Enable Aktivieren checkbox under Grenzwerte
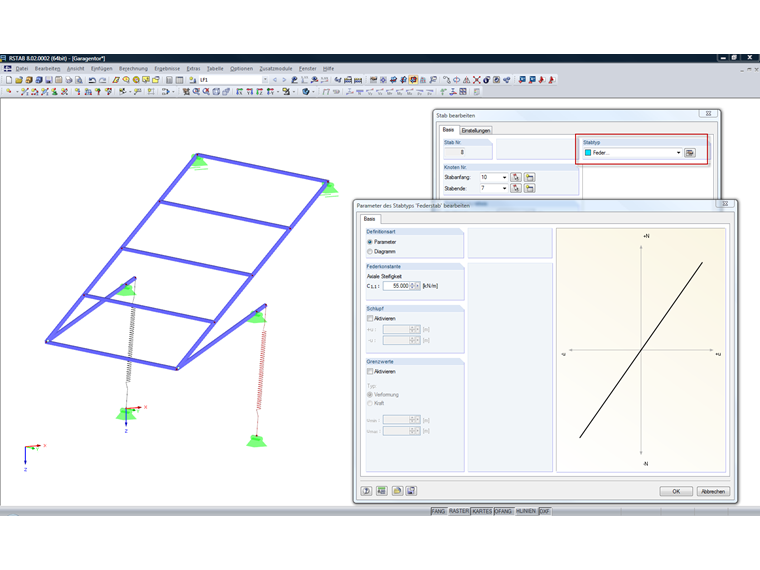 point(370,371)
